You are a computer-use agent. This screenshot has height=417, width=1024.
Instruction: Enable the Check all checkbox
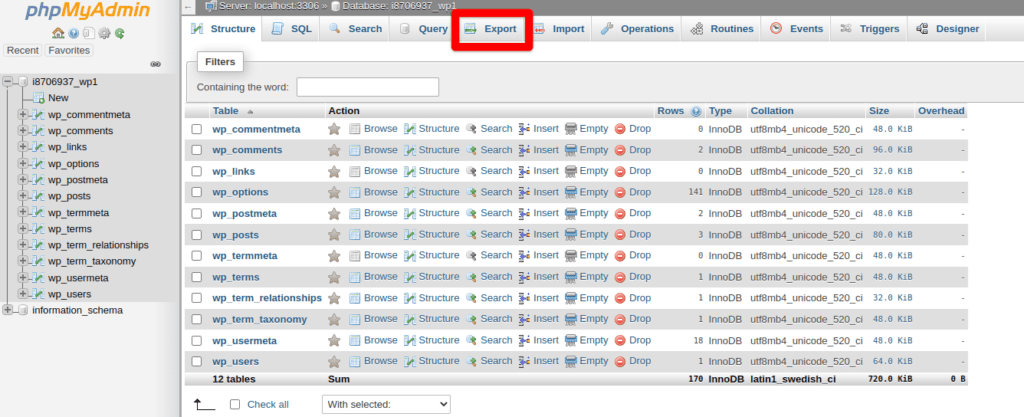235,404
